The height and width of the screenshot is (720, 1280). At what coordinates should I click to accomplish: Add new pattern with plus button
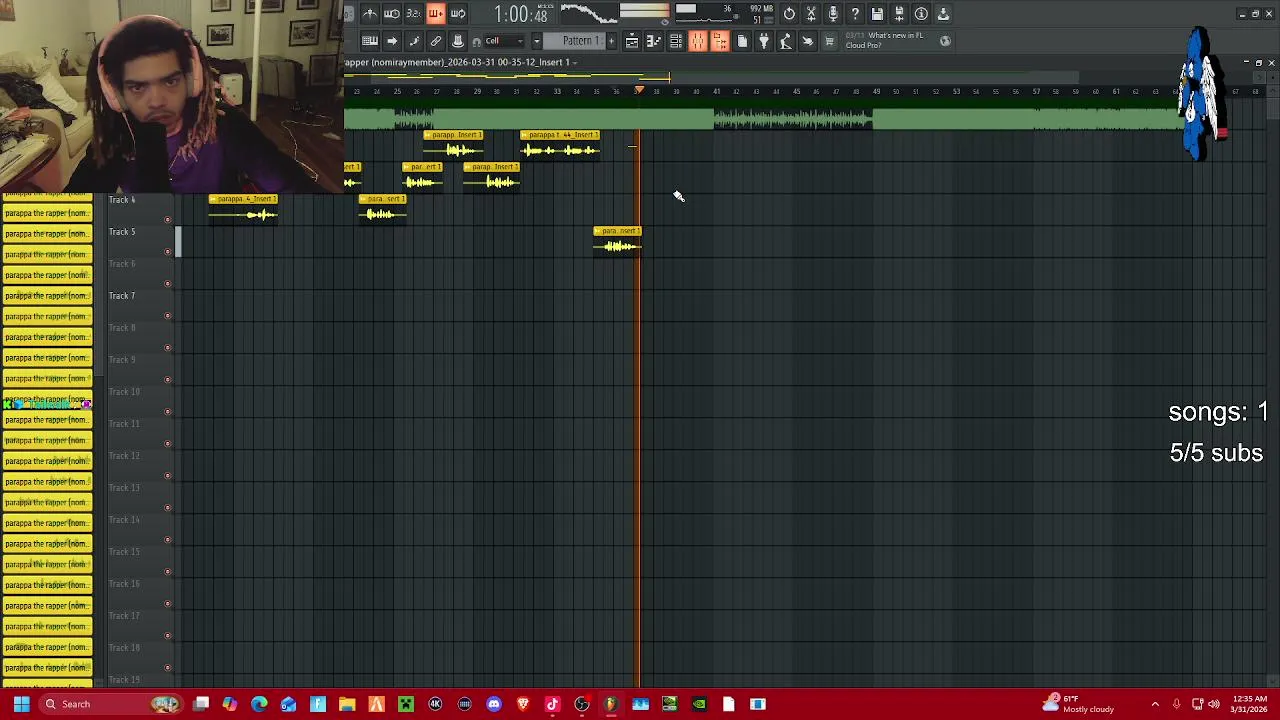click(611, 41)
